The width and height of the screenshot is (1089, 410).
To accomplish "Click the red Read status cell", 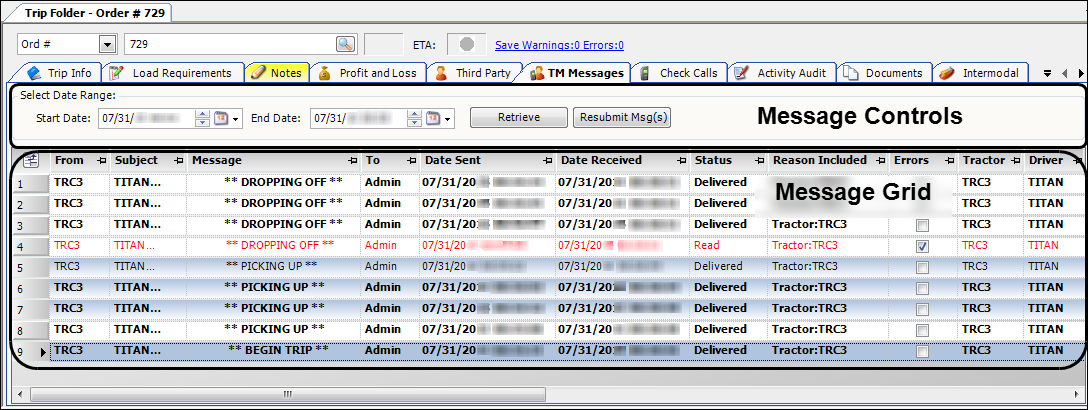I will [x=729, y=246].
